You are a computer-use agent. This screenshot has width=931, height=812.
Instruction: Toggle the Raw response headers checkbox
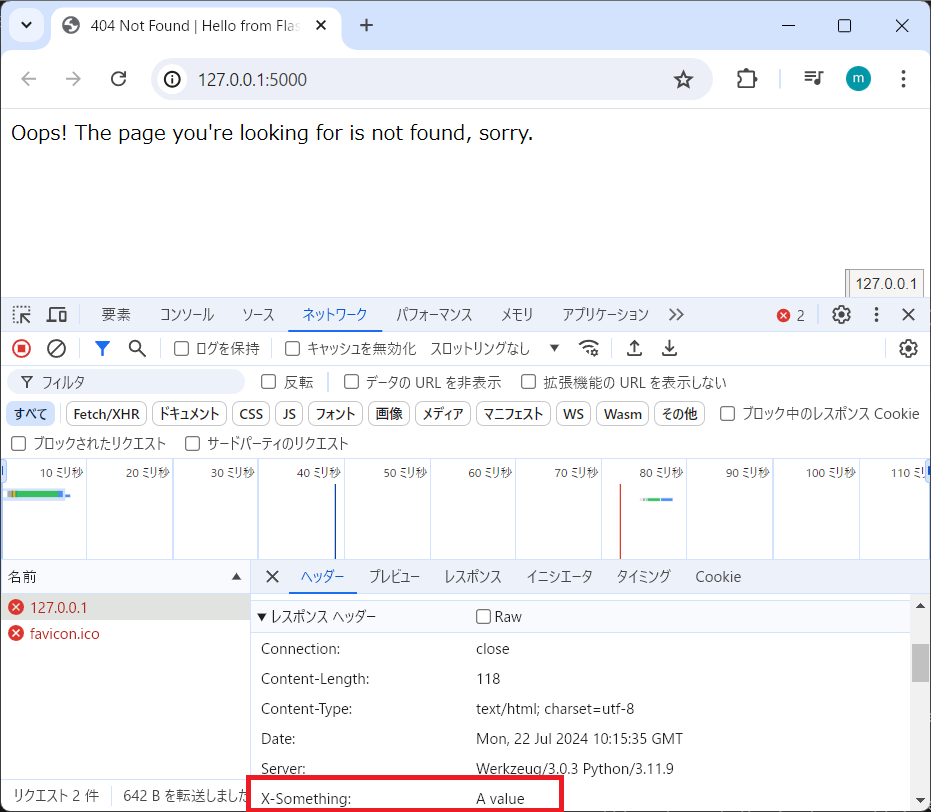coord(484,617)
